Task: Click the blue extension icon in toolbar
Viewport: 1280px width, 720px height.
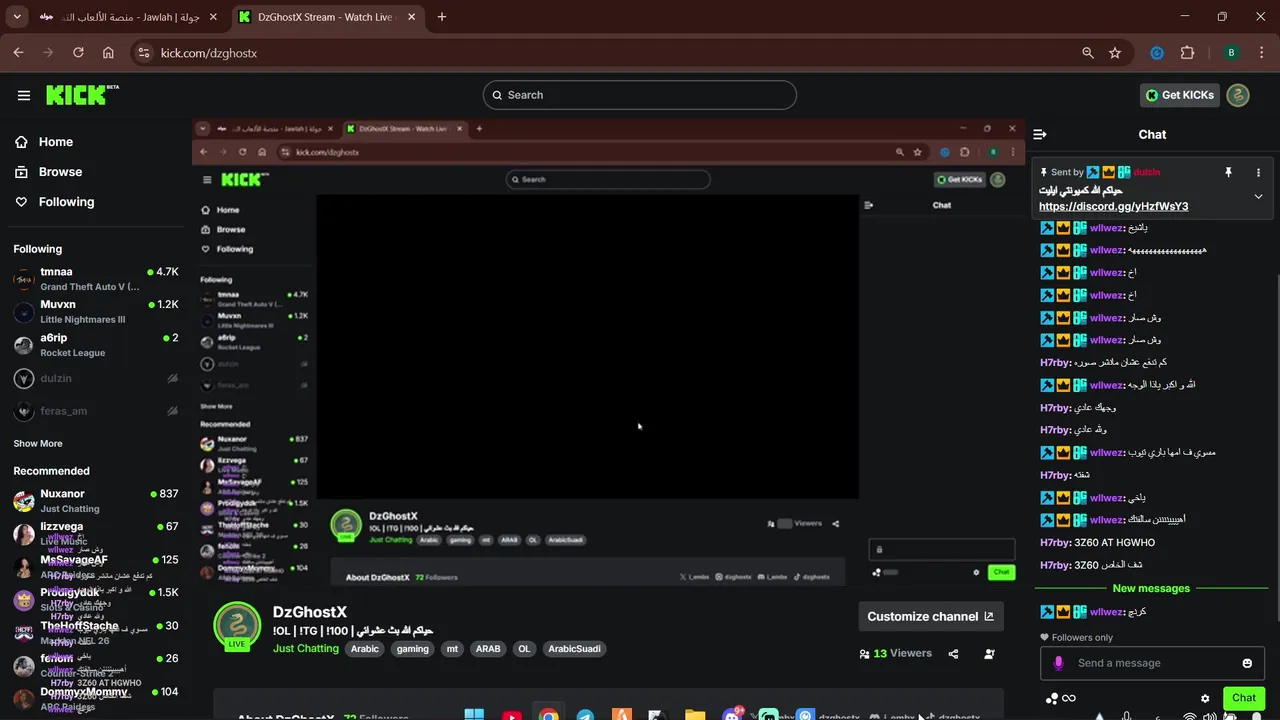Action: (1157, 53)
